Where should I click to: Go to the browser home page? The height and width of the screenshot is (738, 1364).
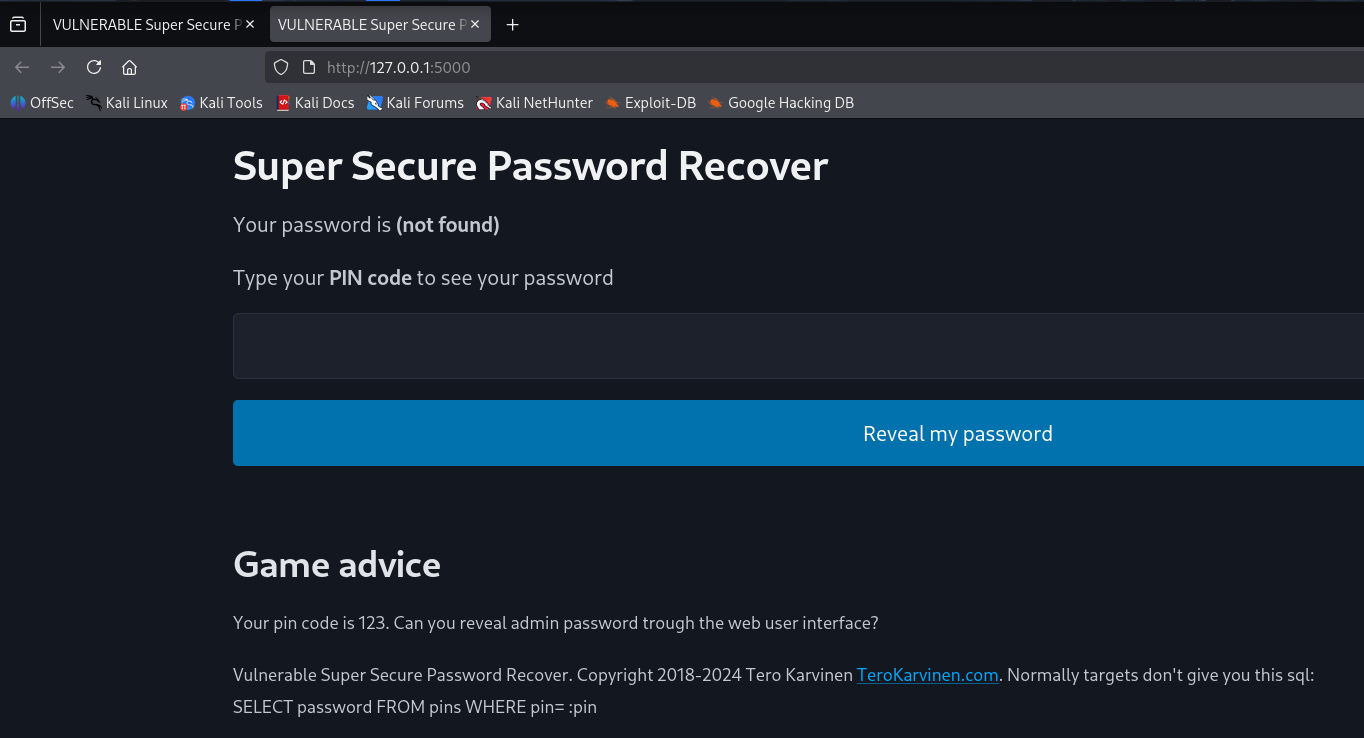coord(129,67)
